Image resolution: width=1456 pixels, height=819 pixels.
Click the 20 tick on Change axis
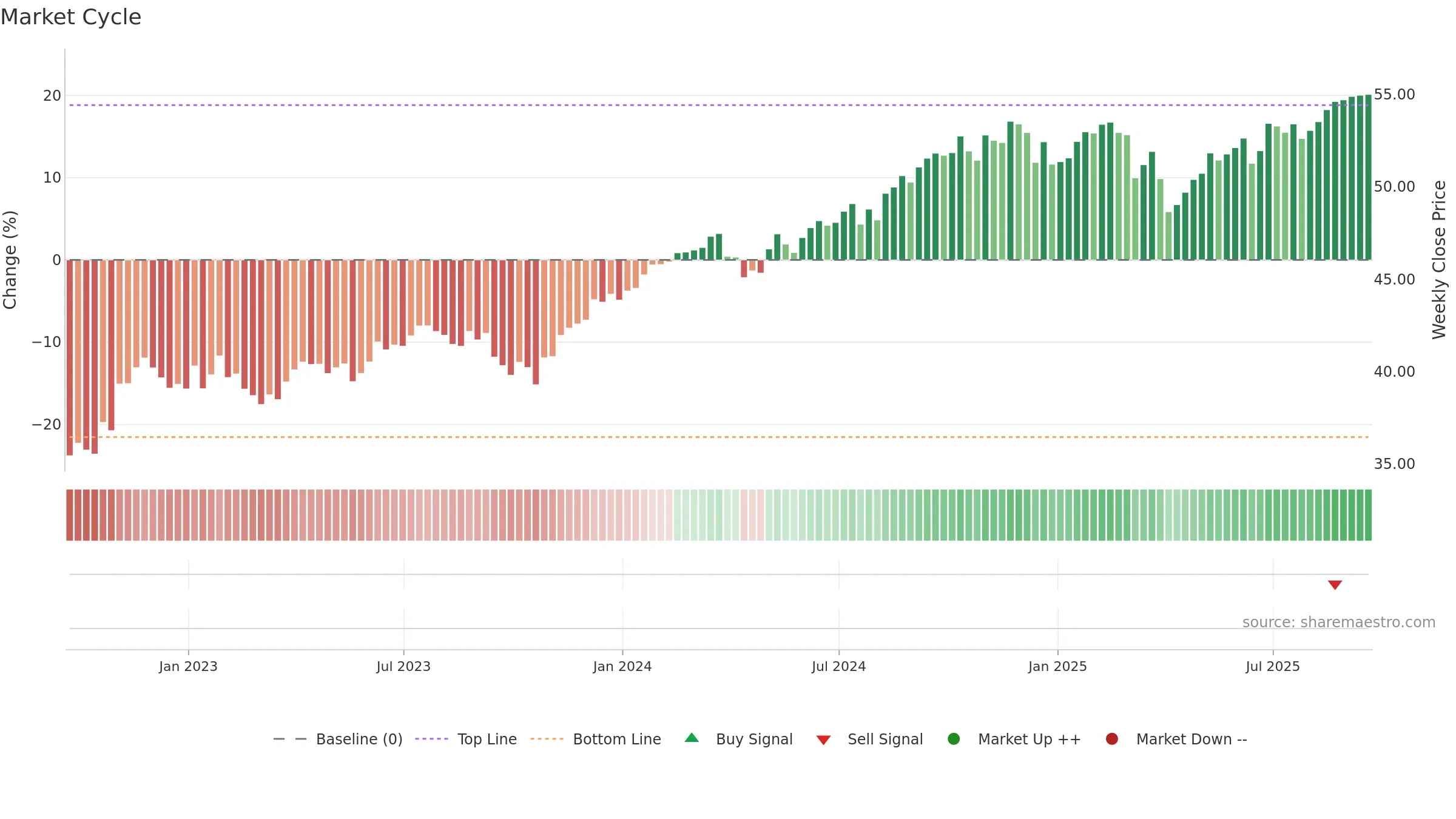tap(52, 96)
